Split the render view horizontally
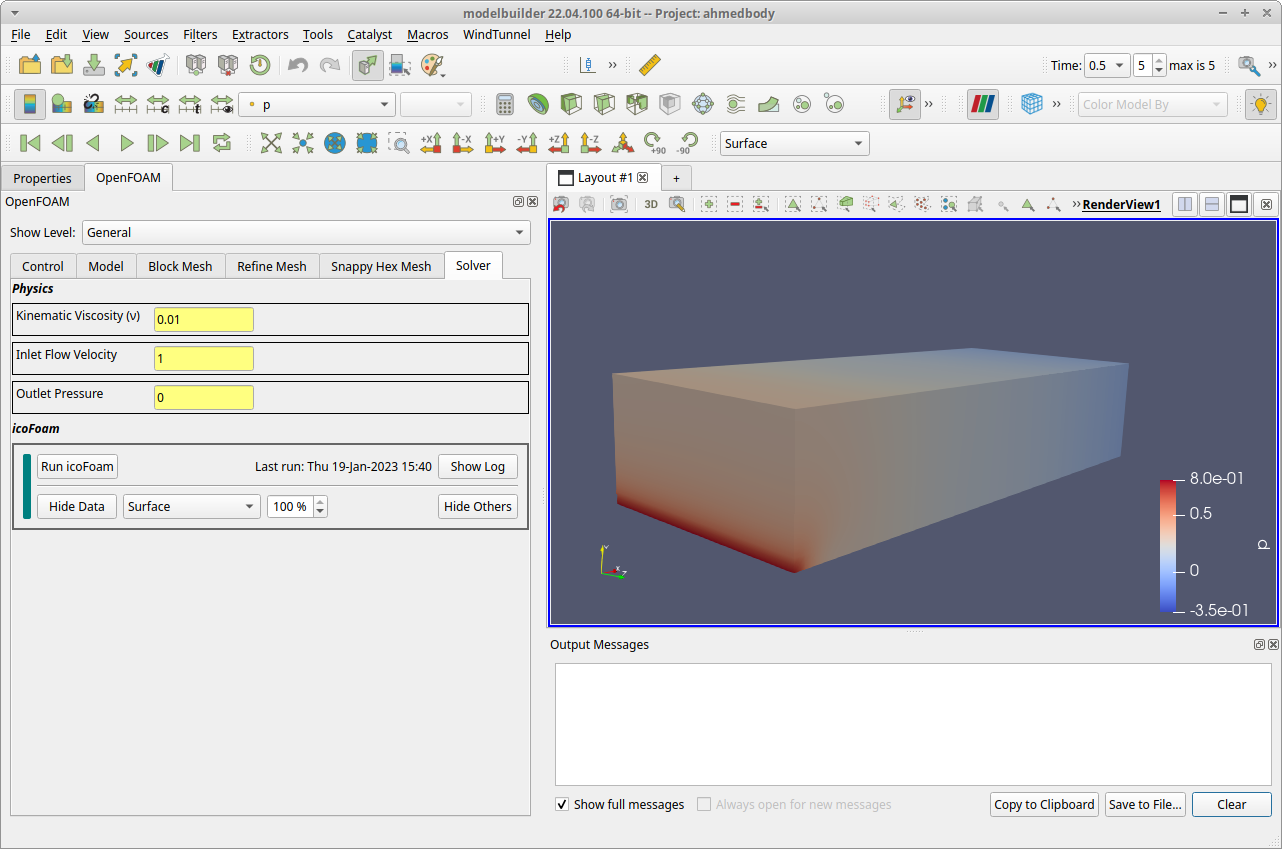 [1185, 204]
